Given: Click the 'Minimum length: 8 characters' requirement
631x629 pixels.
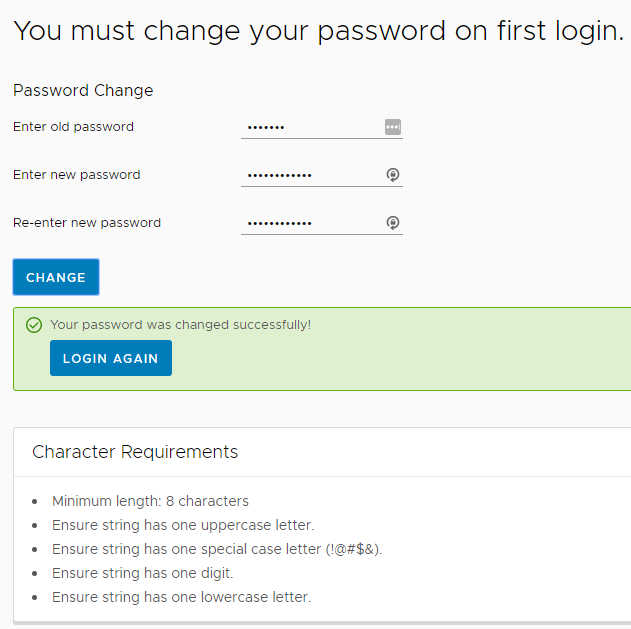Looking at the screenshot, I should pyautogui.click(x=151, y=501).
